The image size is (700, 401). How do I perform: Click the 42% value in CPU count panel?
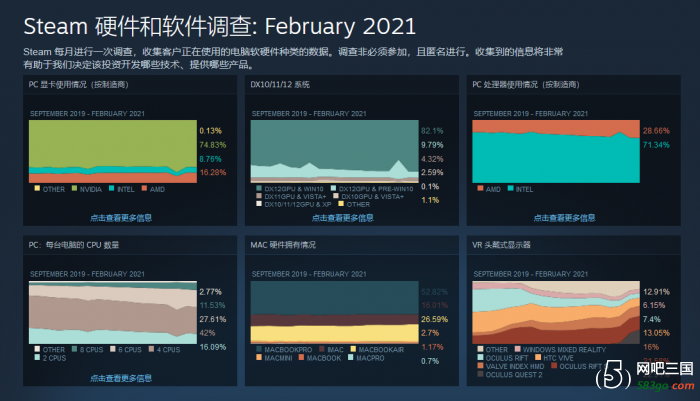click(207, 333)
